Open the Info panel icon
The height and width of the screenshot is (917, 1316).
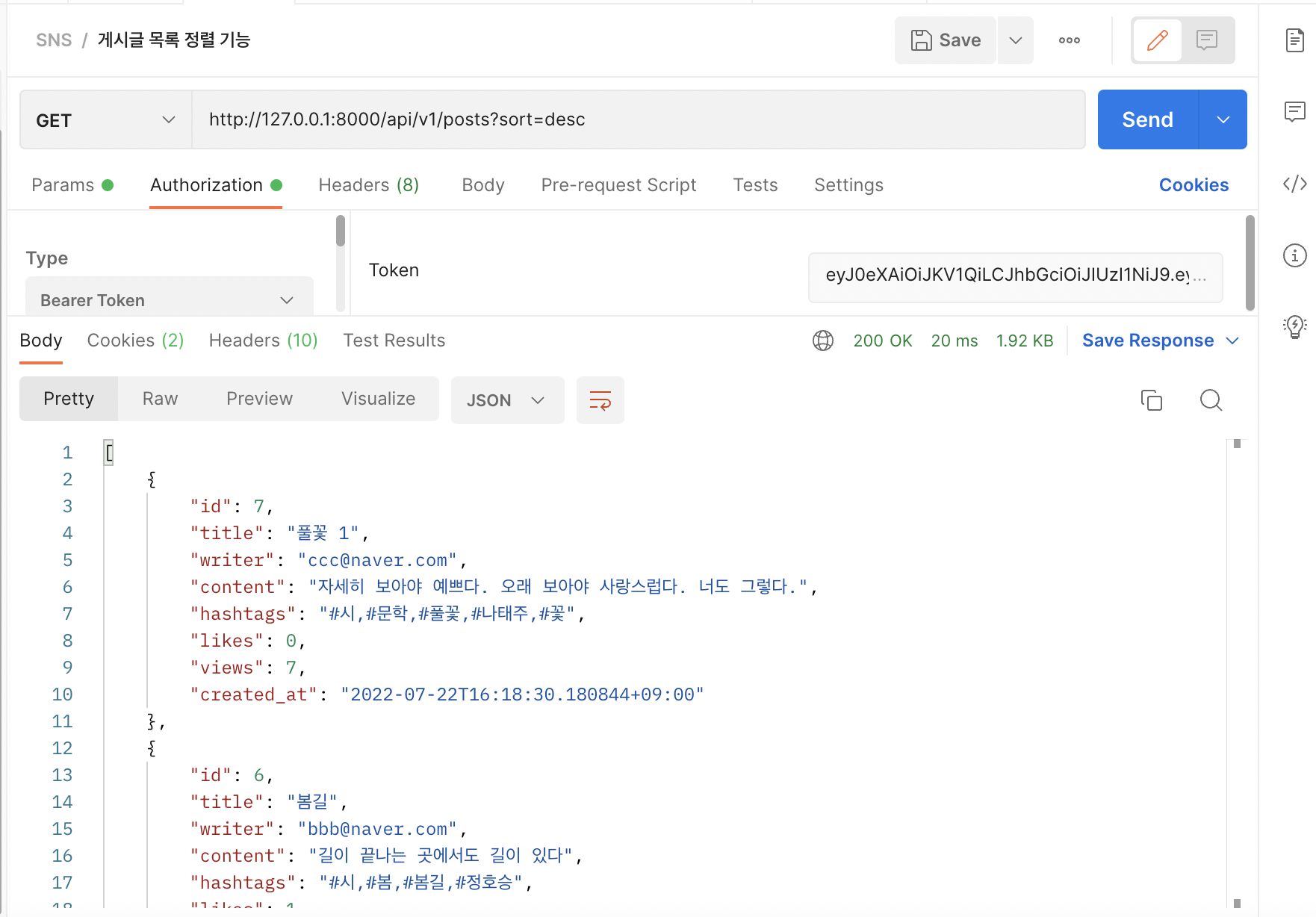pos(1295,255)
